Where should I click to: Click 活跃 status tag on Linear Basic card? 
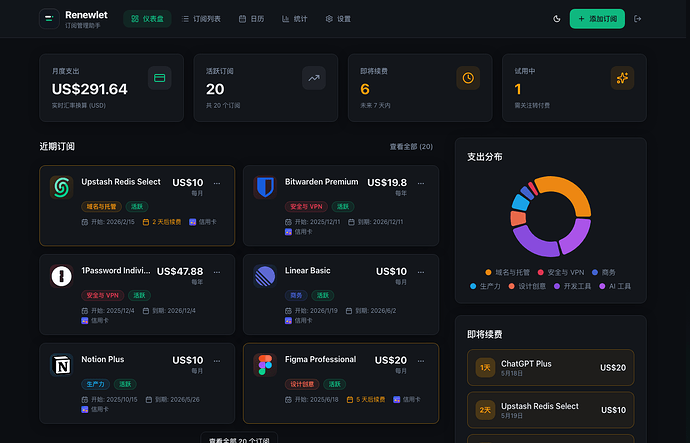323,295
